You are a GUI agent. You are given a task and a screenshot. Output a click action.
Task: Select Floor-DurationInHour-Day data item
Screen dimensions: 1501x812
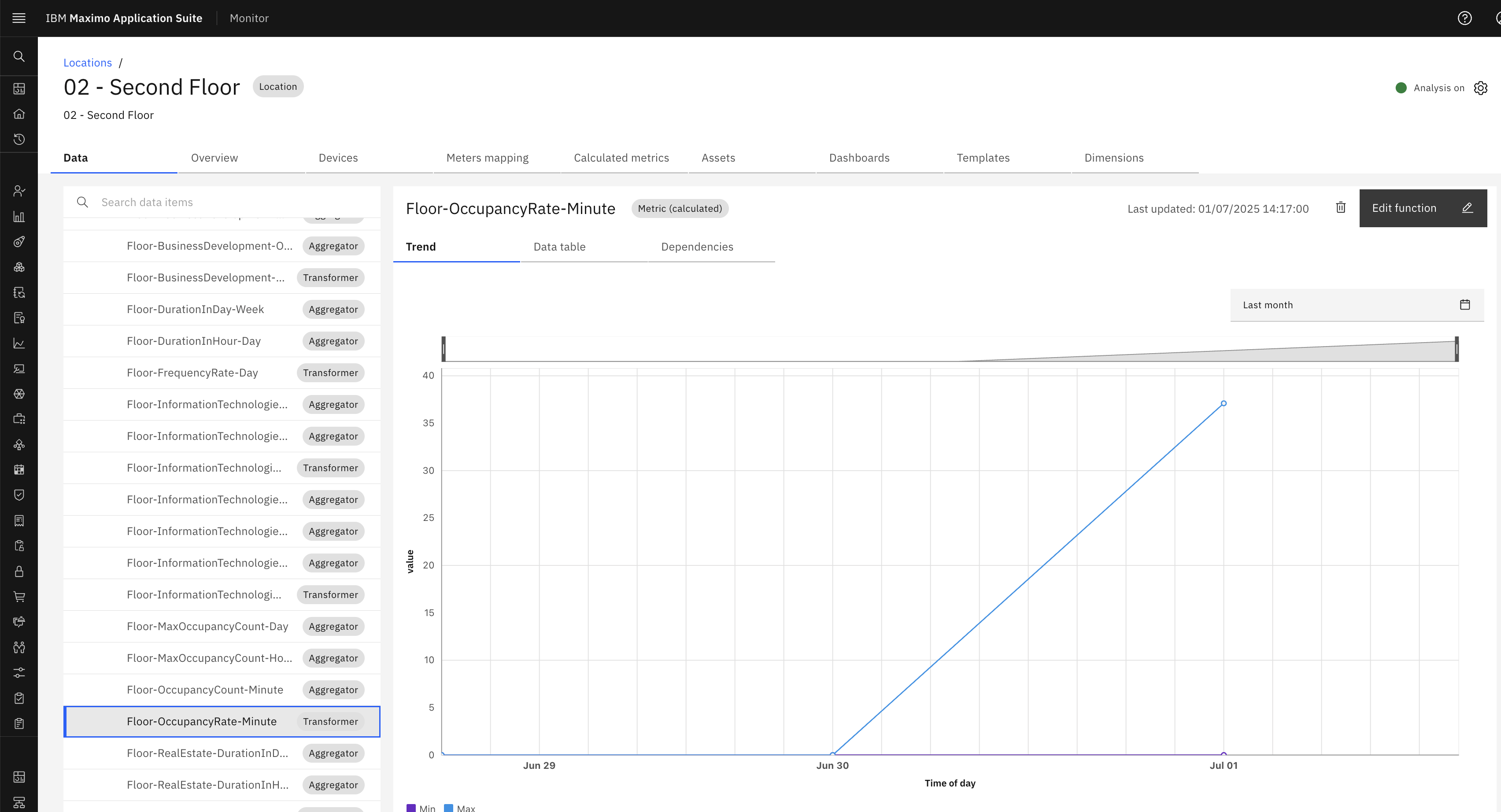222,341
